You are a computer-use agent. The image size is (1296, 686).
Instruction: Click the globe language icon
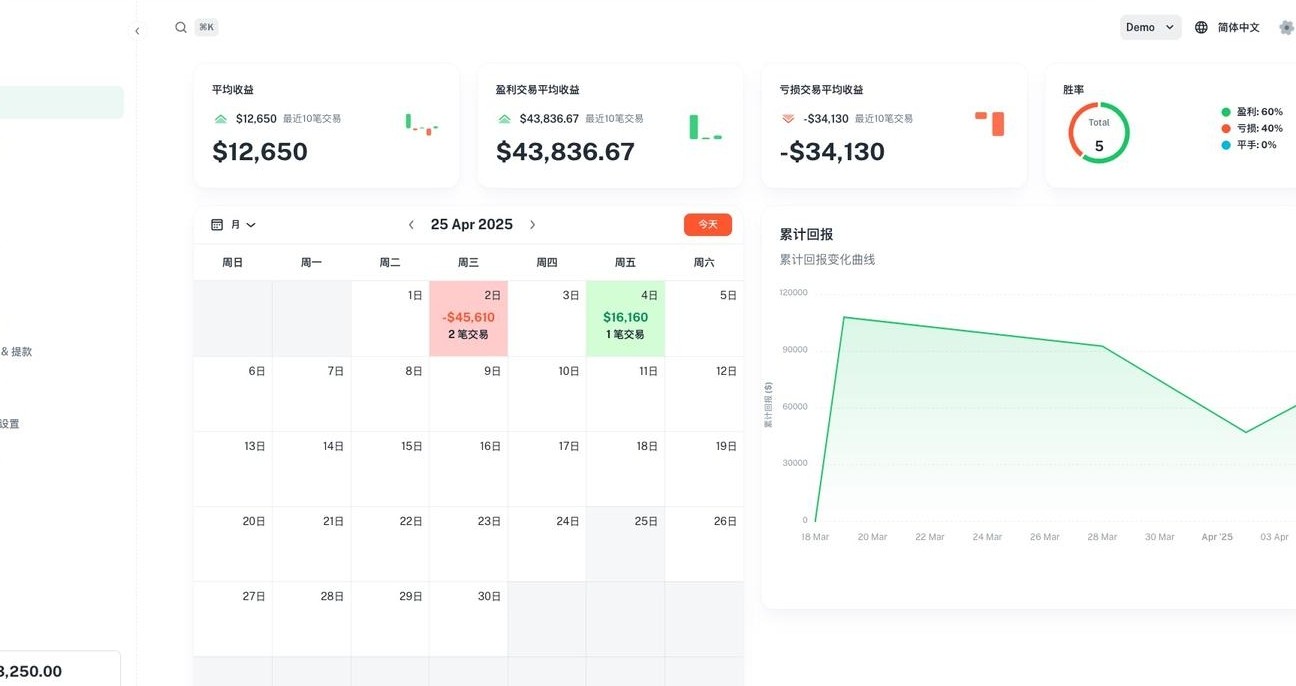tap(1201, 28)
